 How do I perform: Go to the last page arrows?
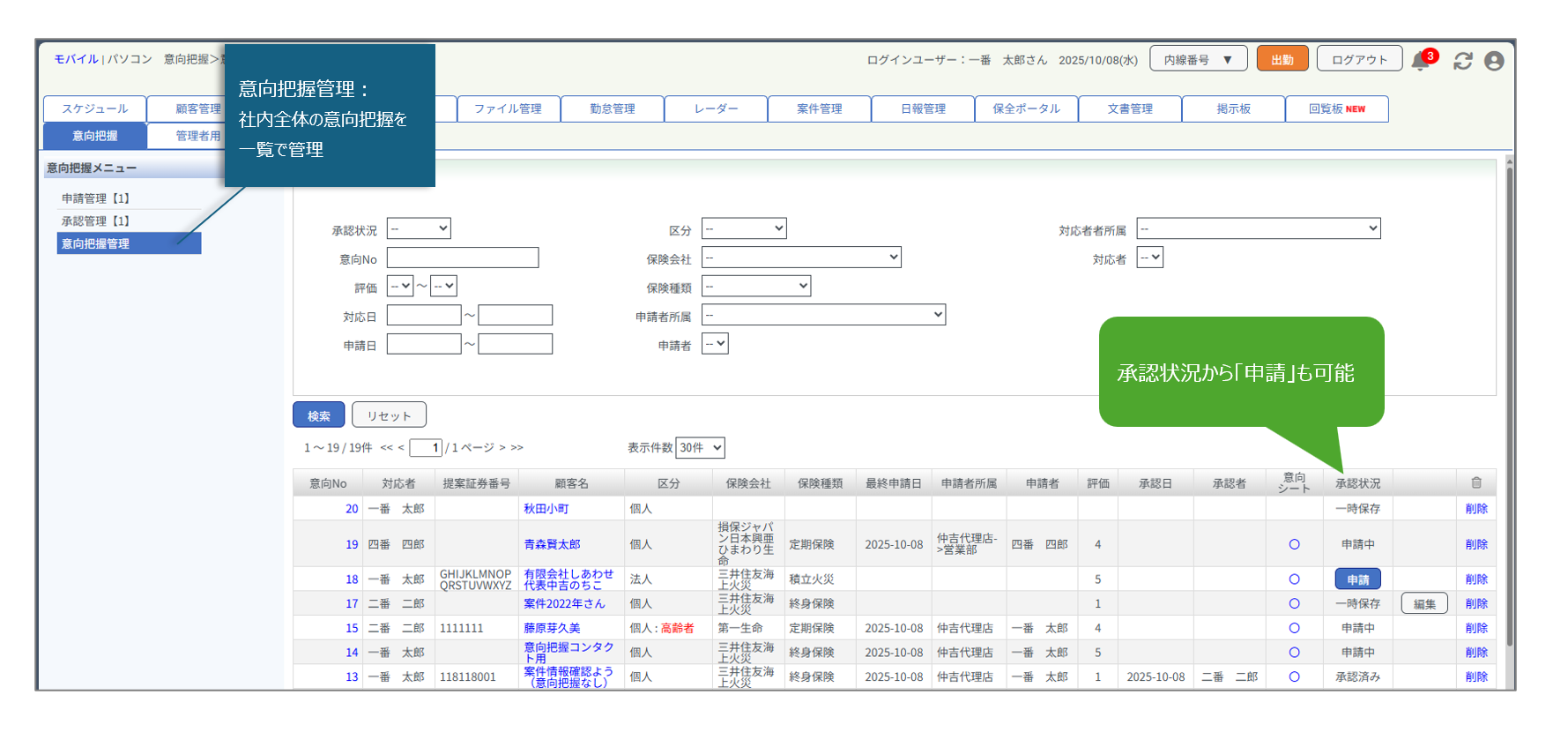tap(516, 448)
